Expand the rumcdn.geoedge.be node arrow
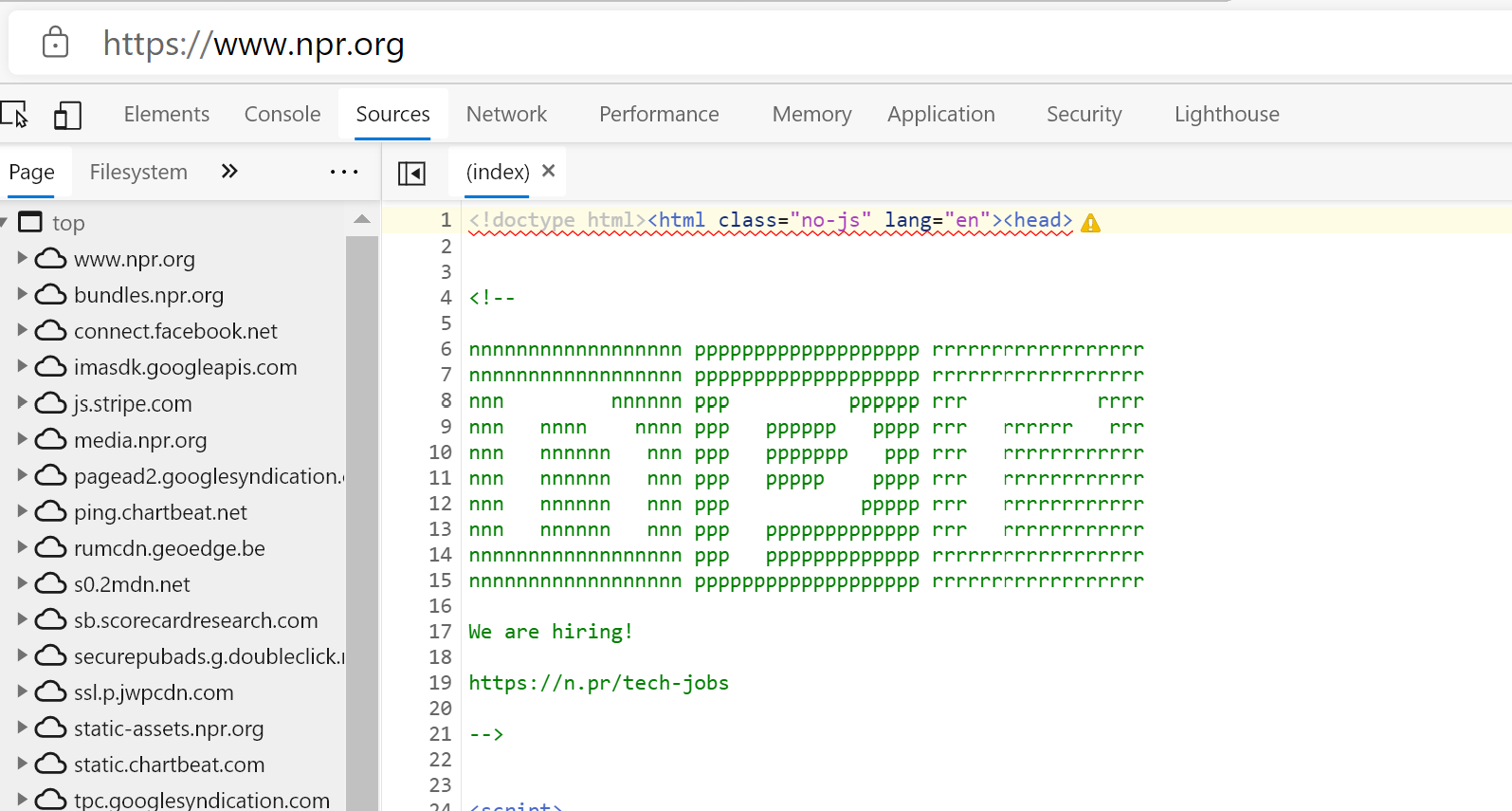 [22, 547]
